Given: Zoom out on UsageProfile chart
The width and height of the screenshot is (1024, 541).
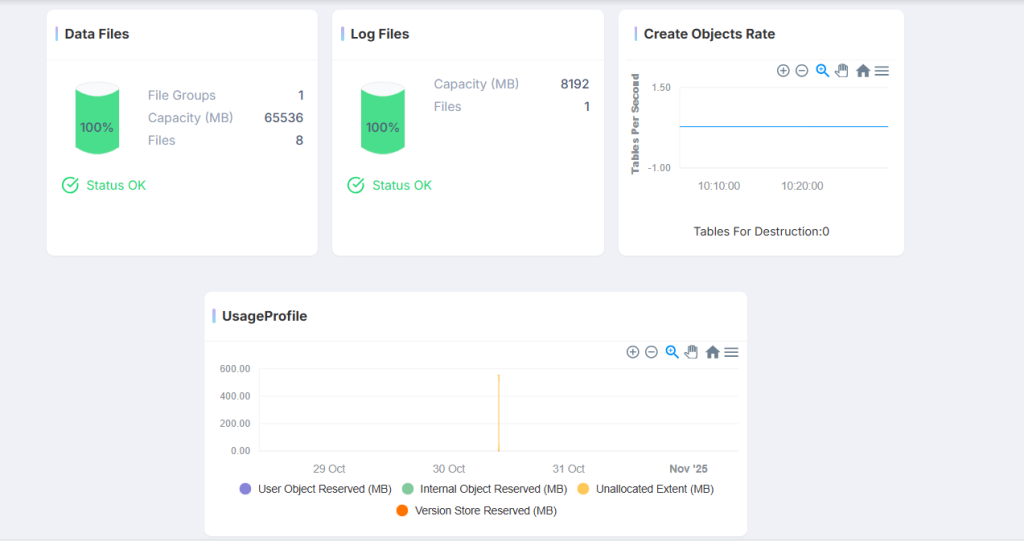Looking at the screenshot, I should [x=652, y=352].
